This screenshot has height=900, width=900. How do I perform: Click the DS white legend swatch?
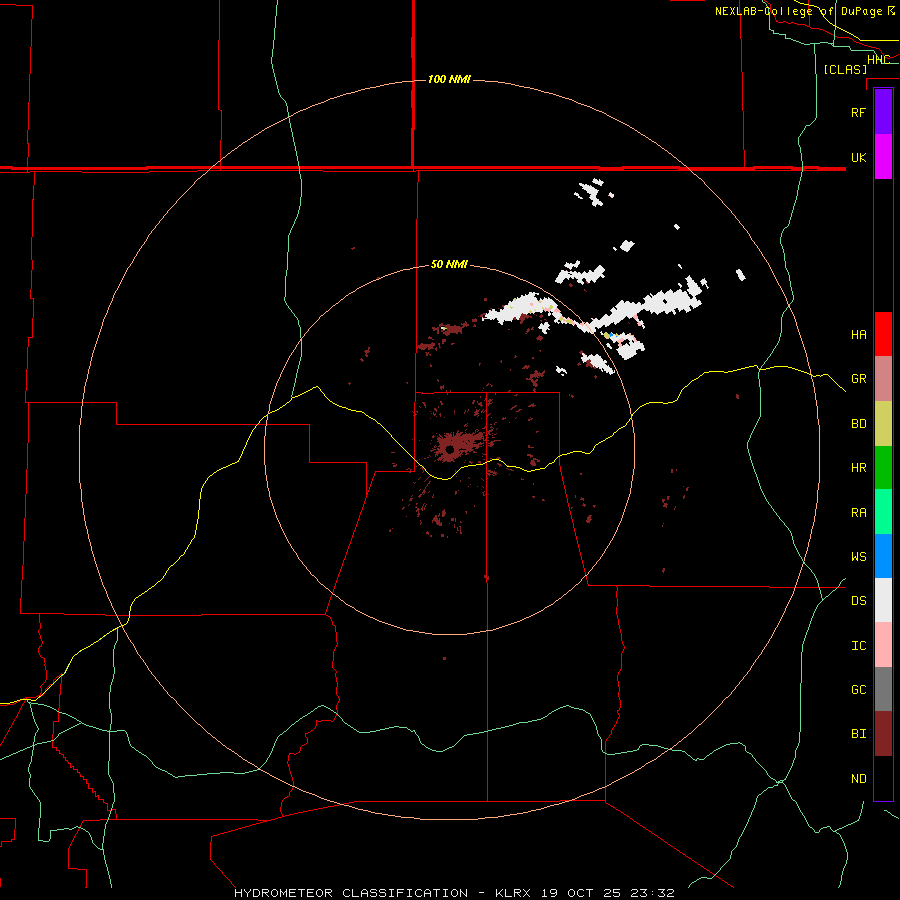(x=883, y=600)
